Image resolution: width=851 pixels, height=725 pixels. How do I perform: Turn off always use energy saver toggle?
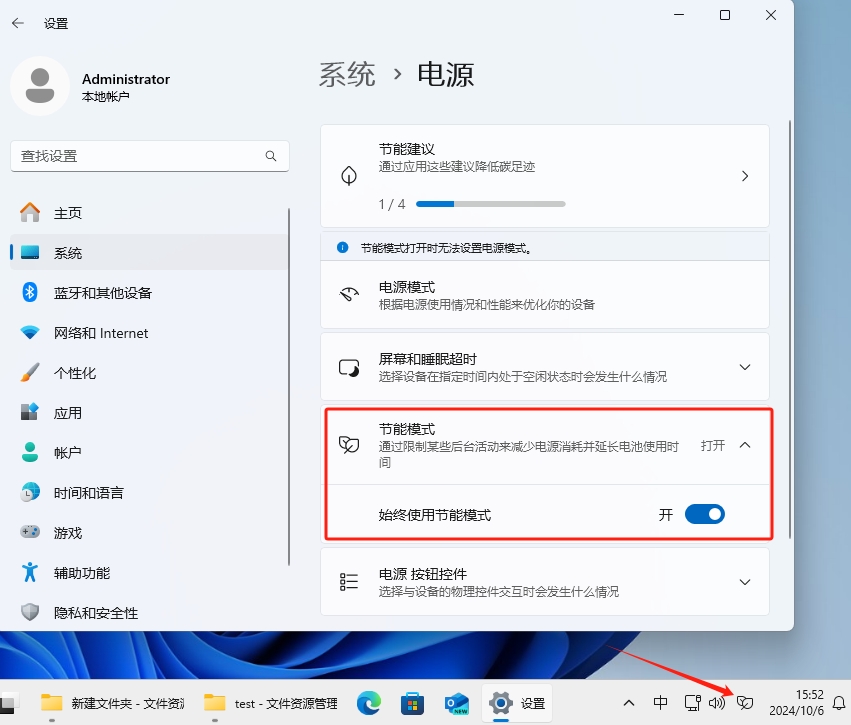coord(704,514)
